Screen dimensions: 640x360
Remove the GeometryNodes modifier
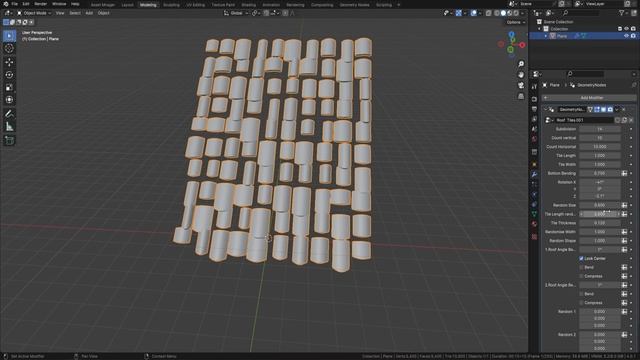pyautogui.click(x=624, y=109)
